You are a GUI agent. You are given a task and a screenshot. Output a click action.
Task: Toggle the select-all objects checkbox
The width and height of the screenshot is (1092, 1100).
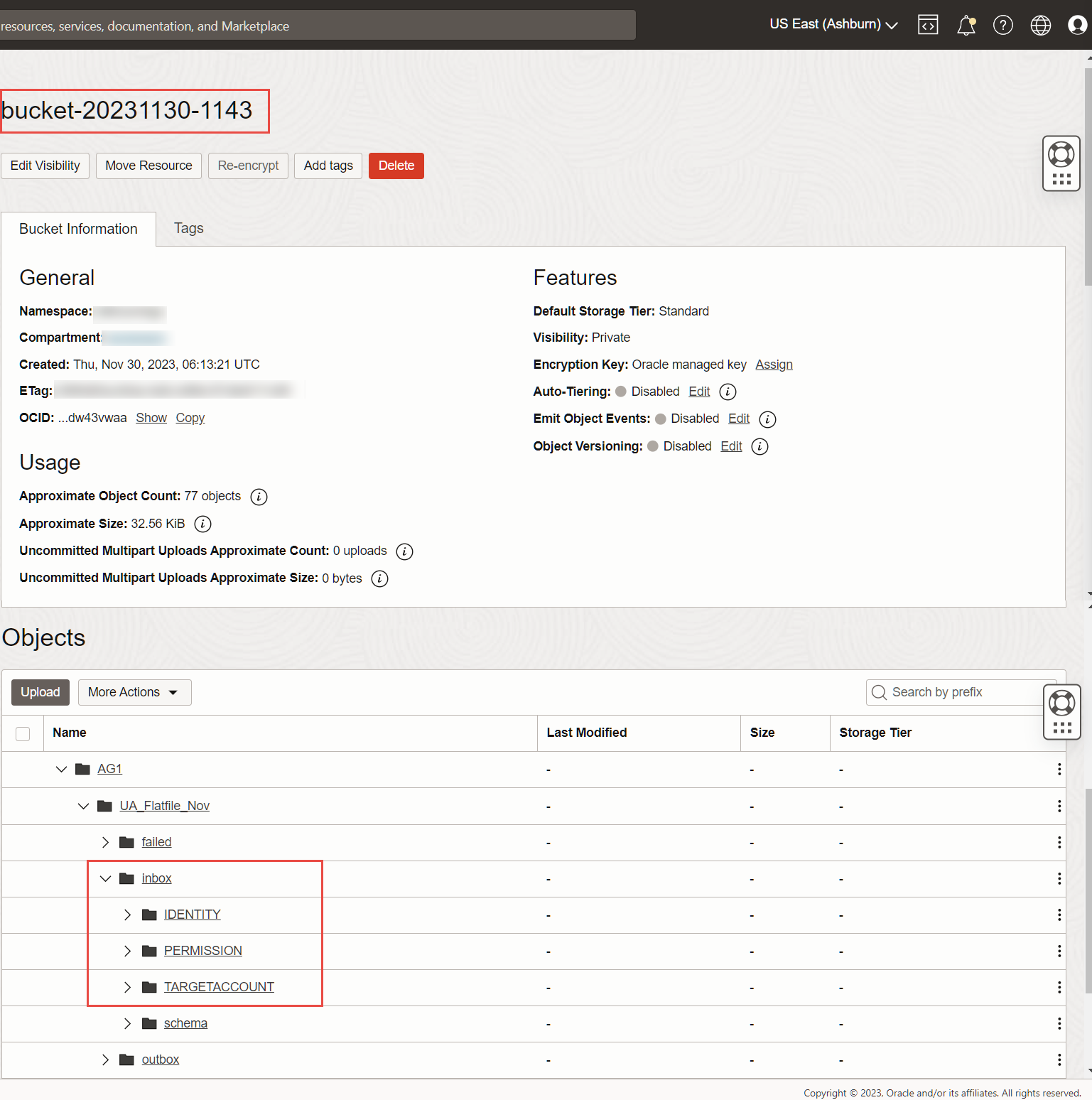pyautogui.click(x=23, y=733)
